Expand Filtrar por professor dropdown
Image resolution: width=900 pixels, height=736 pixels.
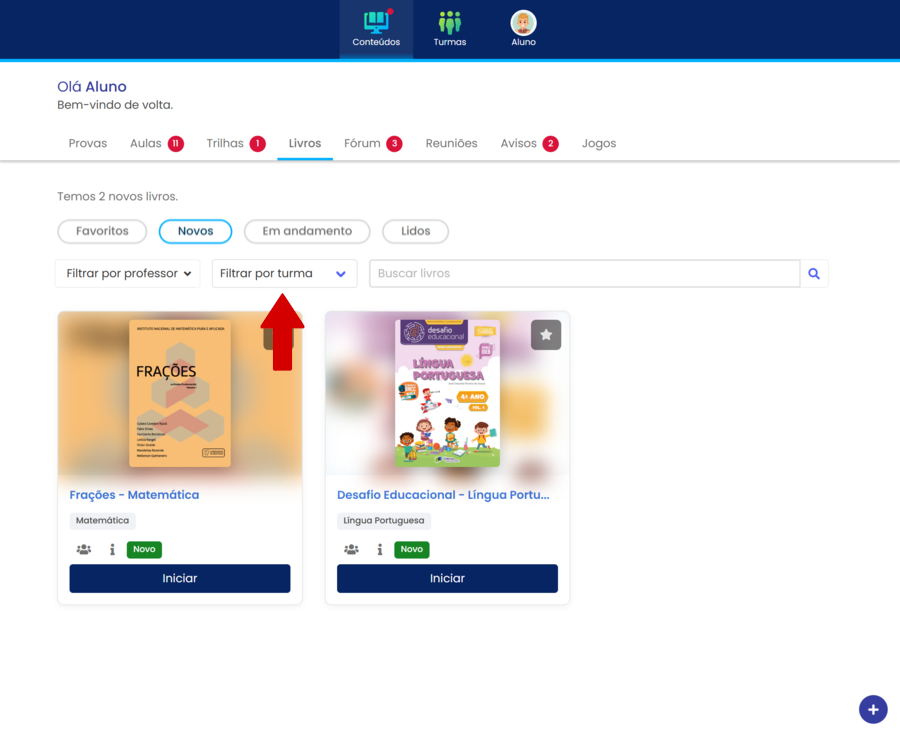click(x=128, y=273)
